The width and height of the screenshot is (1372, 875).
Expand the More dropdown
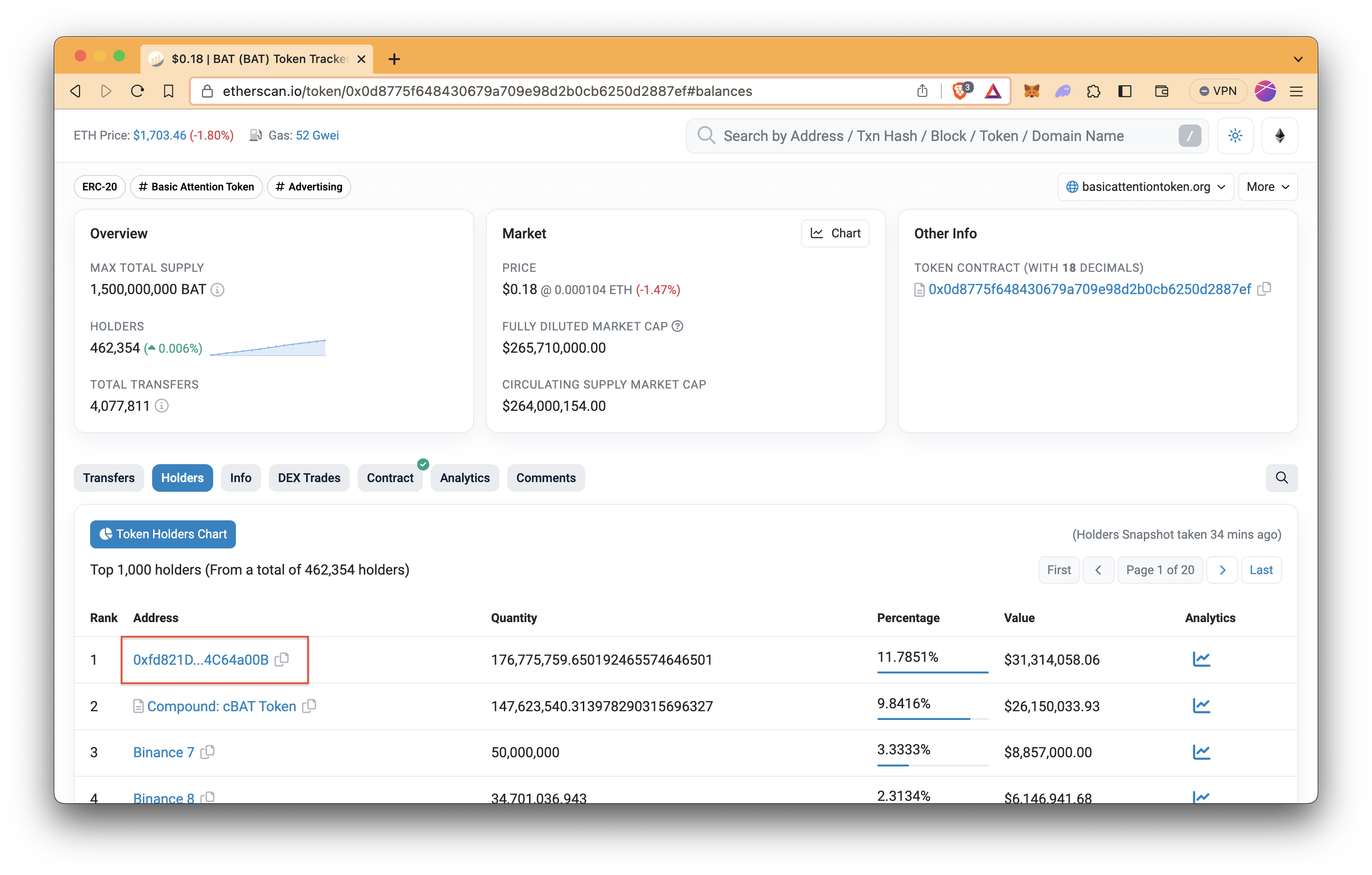(x=1268, y=187)
